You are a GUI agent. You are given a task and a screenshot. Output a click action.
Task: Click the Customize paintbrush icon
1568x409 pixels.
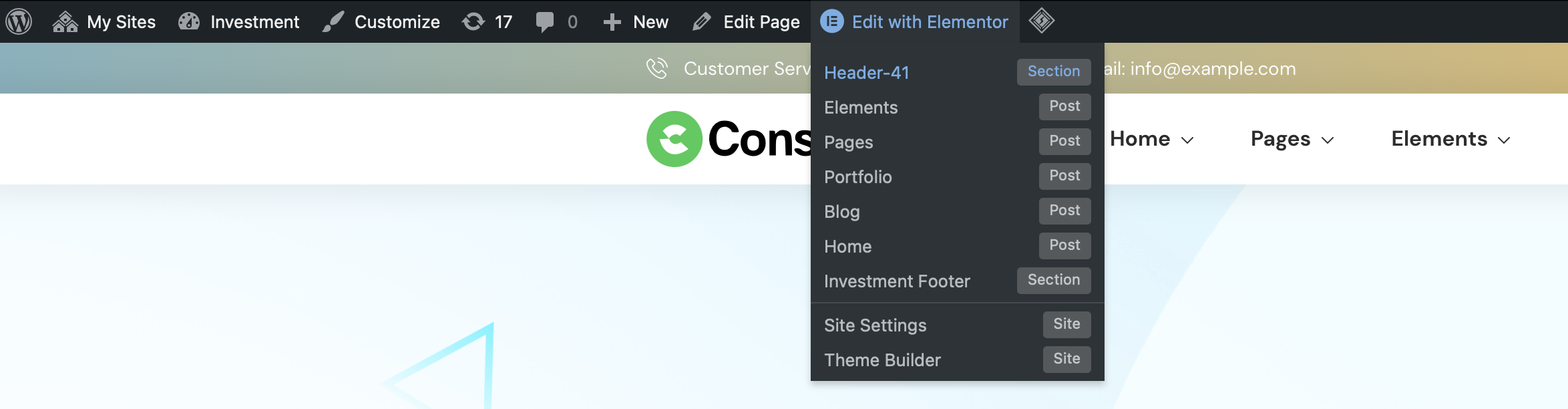pos(333,21)
